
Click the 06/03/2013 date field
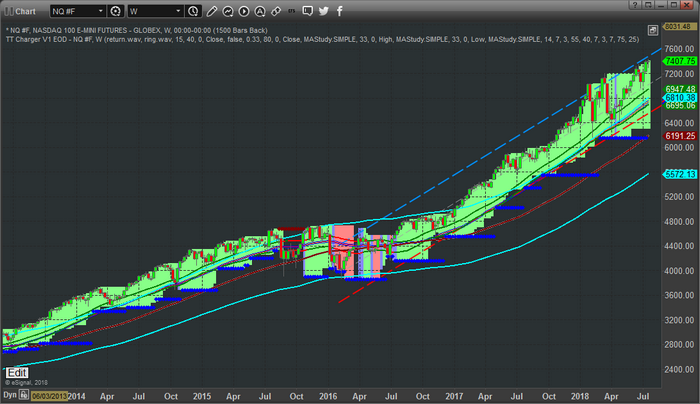pos(50,396)
